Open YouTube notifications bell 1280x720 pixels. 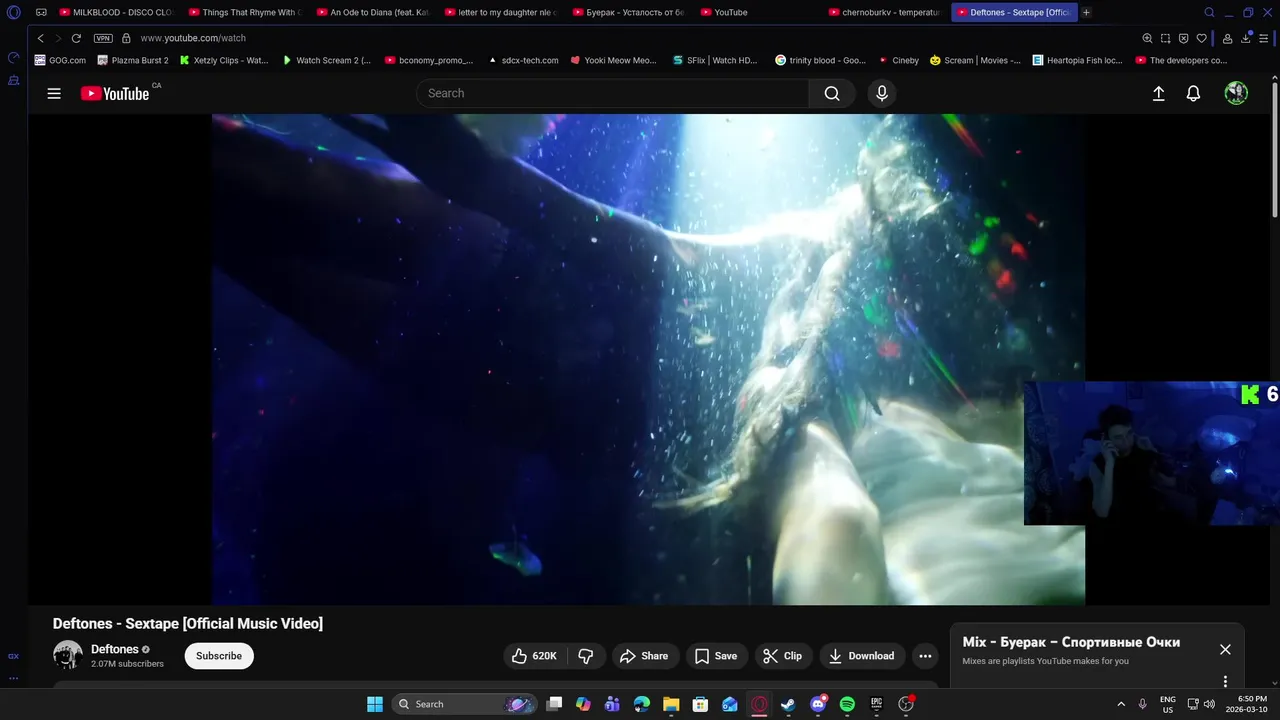[1193, 93]
